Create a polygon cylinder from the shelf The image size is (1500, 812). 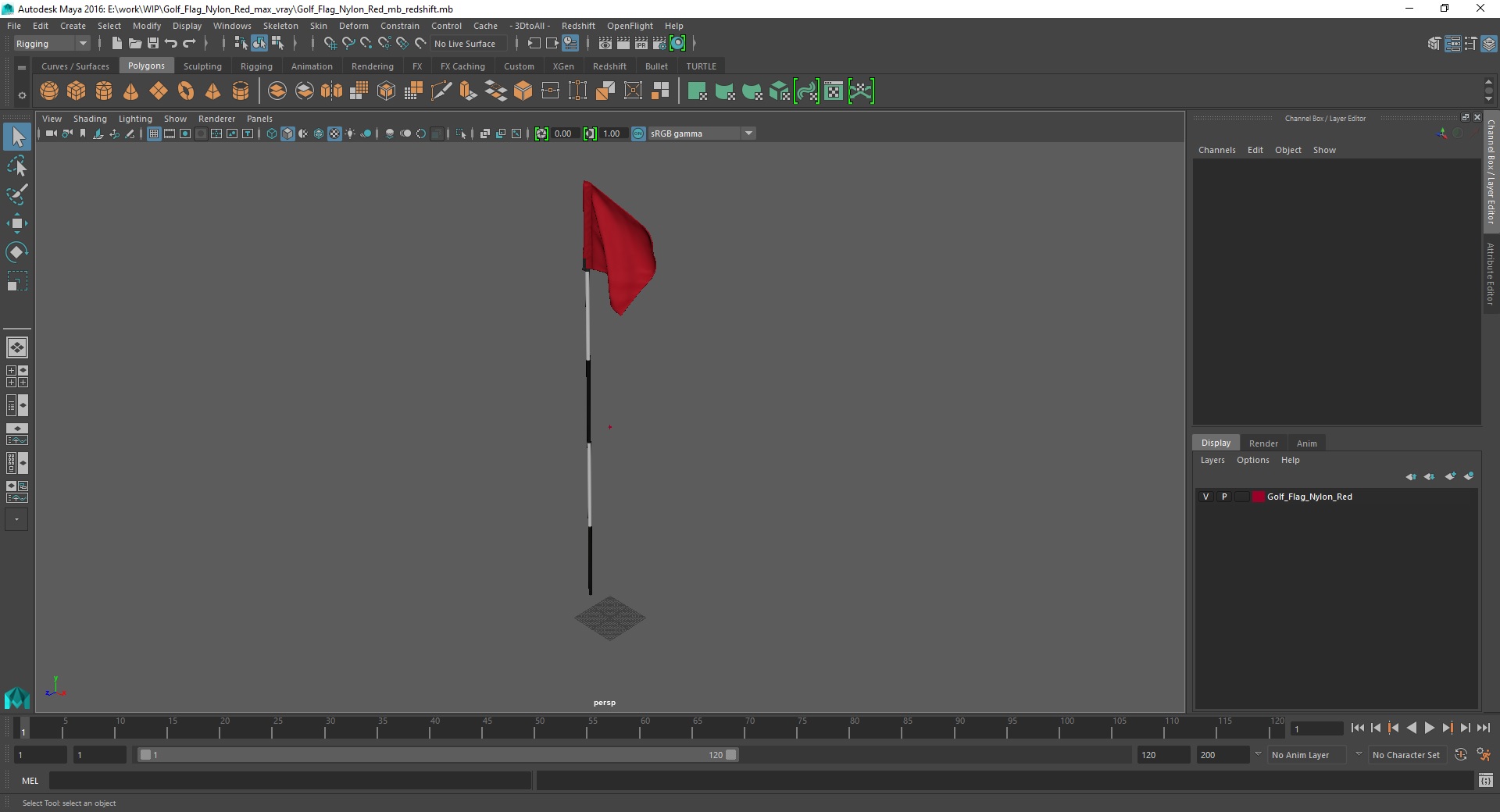[x=104, y=91]
